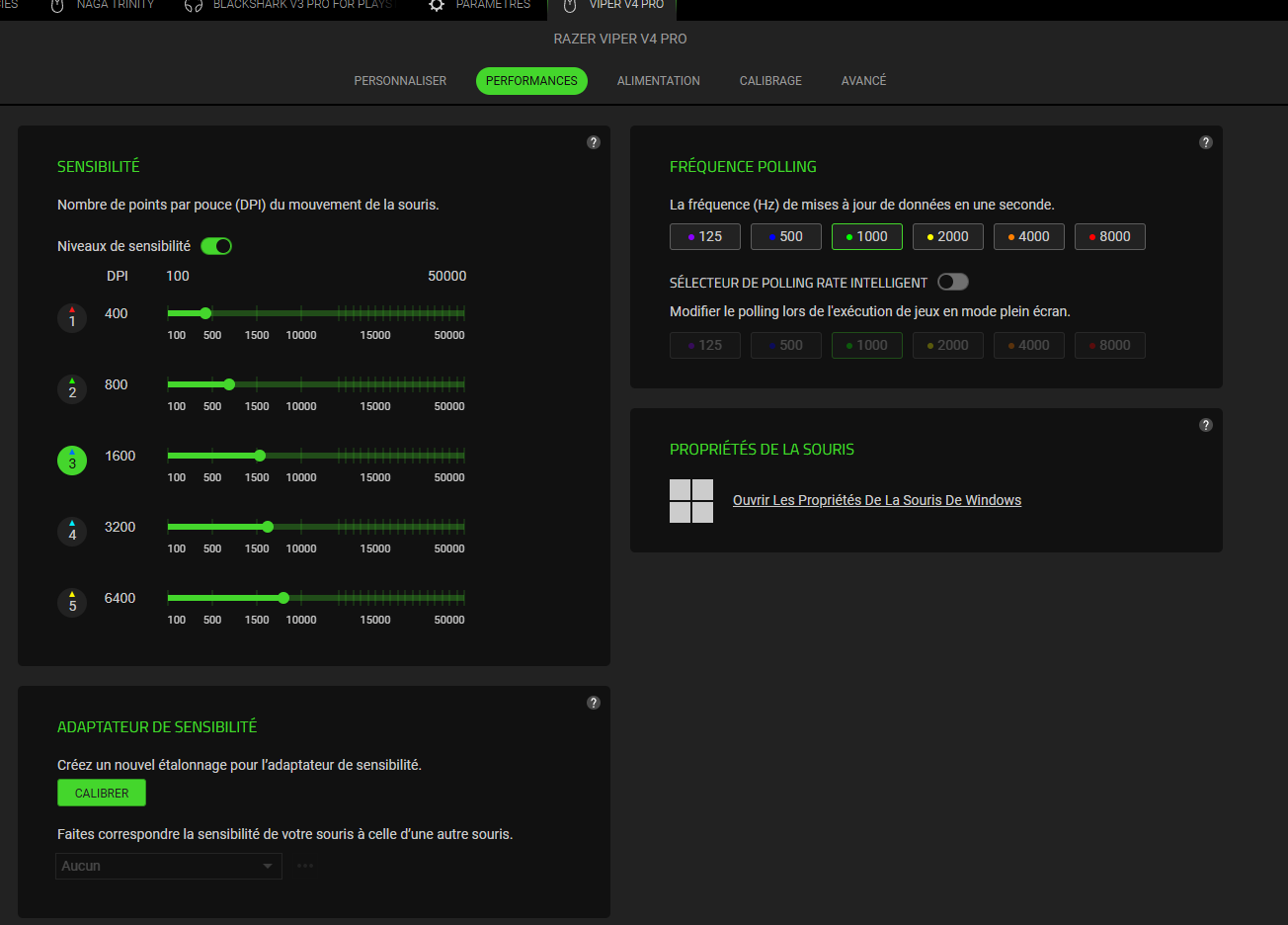Open the AVANCÉ tab
1288x925 pixels.
(864, 81)
